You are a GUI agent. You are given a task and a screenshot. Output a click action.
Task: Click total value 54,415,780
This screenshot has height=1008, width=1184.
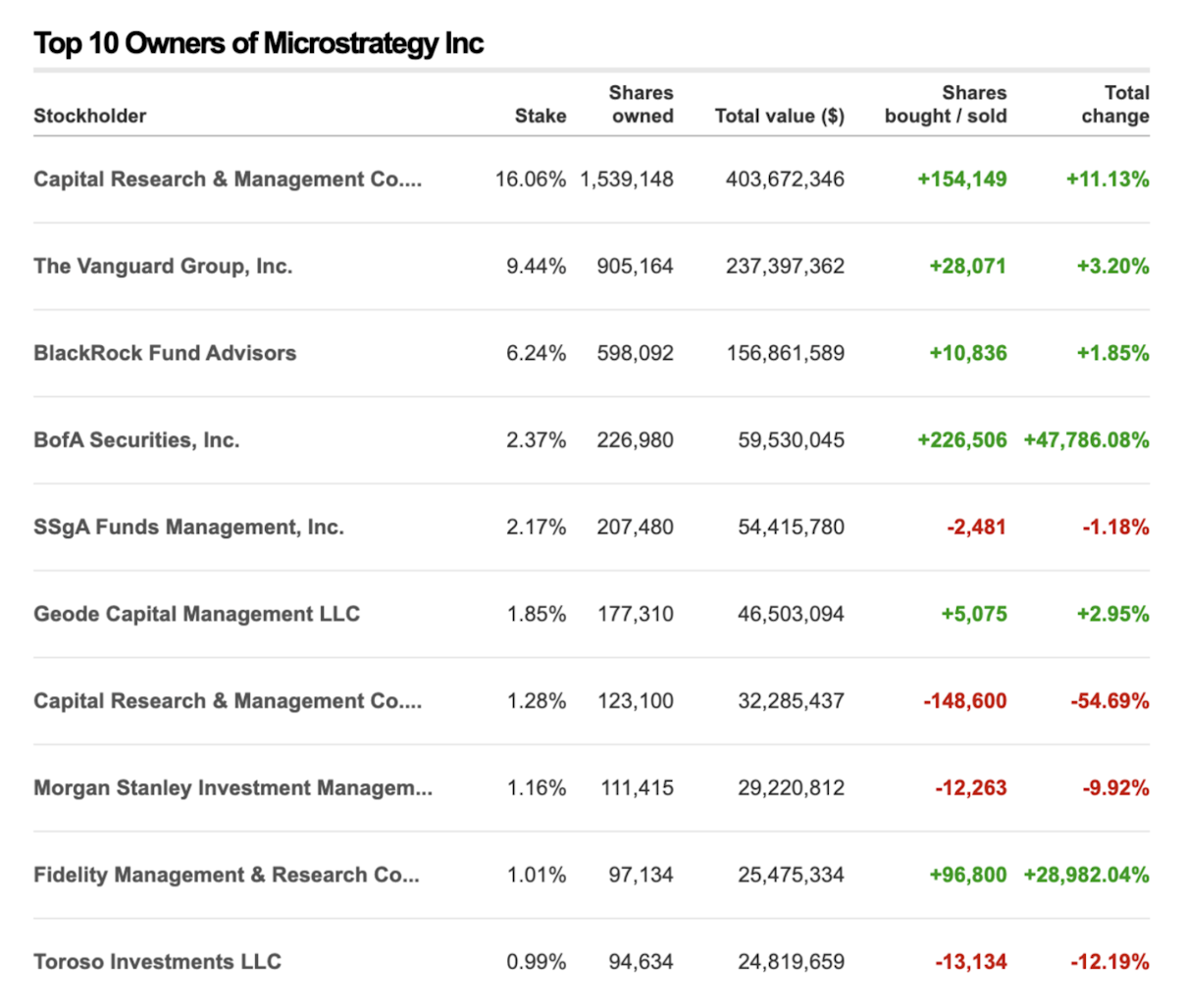pyautogui.click(x=791, y=528)
